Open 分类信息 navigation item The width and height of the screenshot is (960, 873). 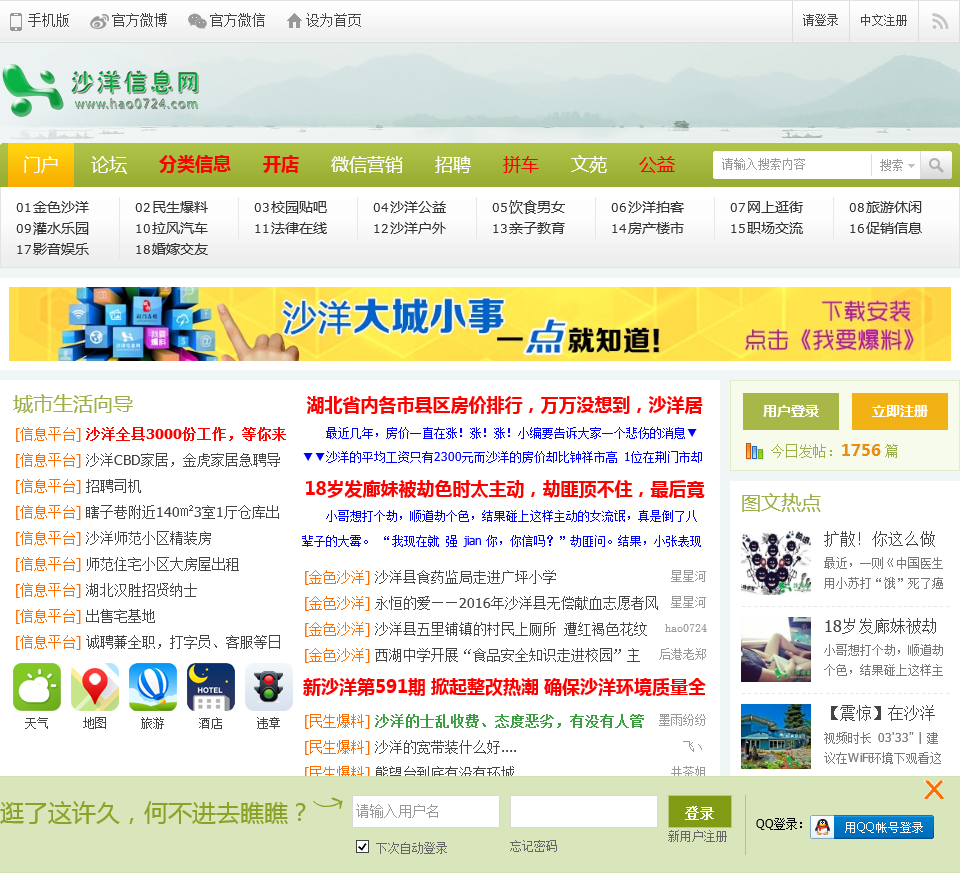[195, 164]
